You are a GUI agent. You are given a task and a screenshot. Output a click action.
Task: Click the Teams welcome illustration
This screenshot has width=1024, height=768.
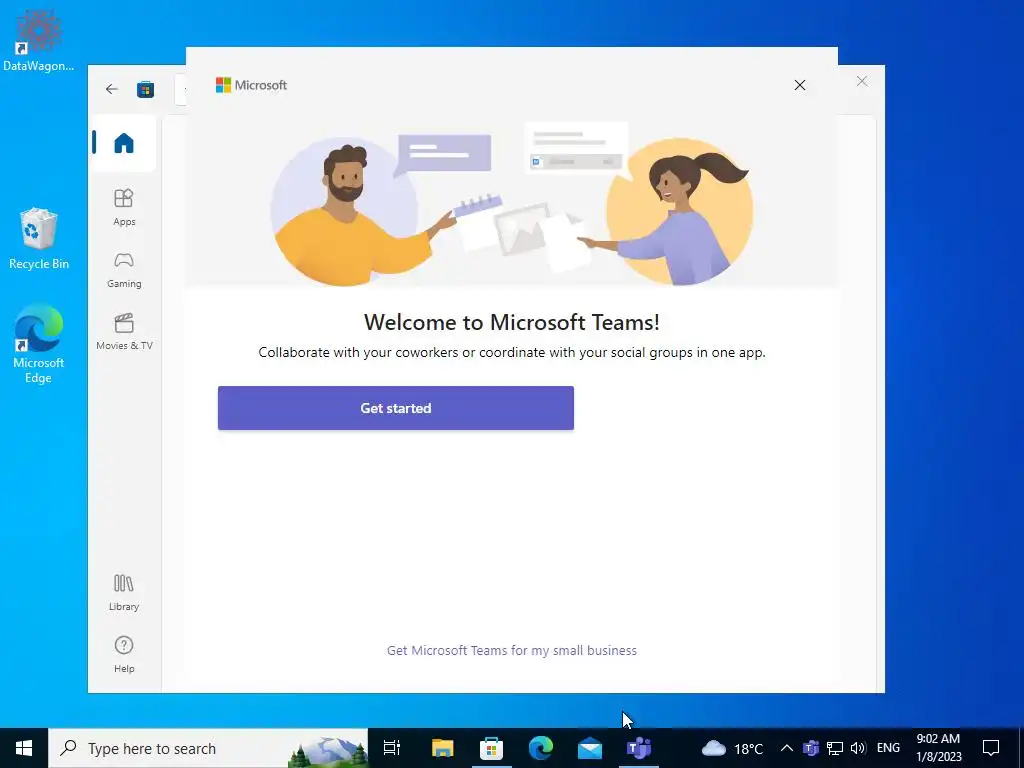click(511, 204)
